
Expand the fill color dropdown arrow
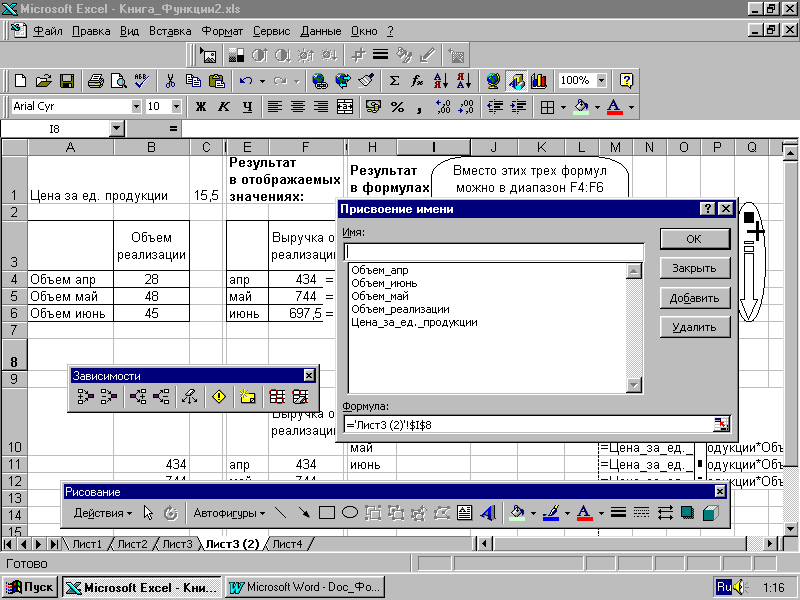pyautogui.click(x=597, y=107)
